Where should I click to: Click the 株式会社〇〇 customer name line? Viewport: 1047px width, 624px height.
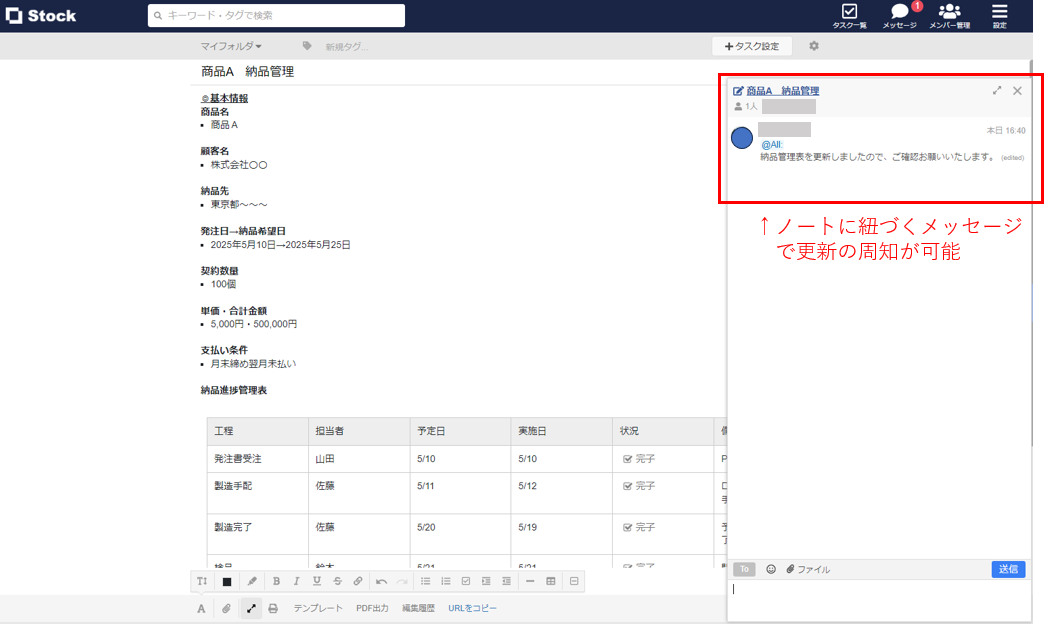[x=239, y=165]
